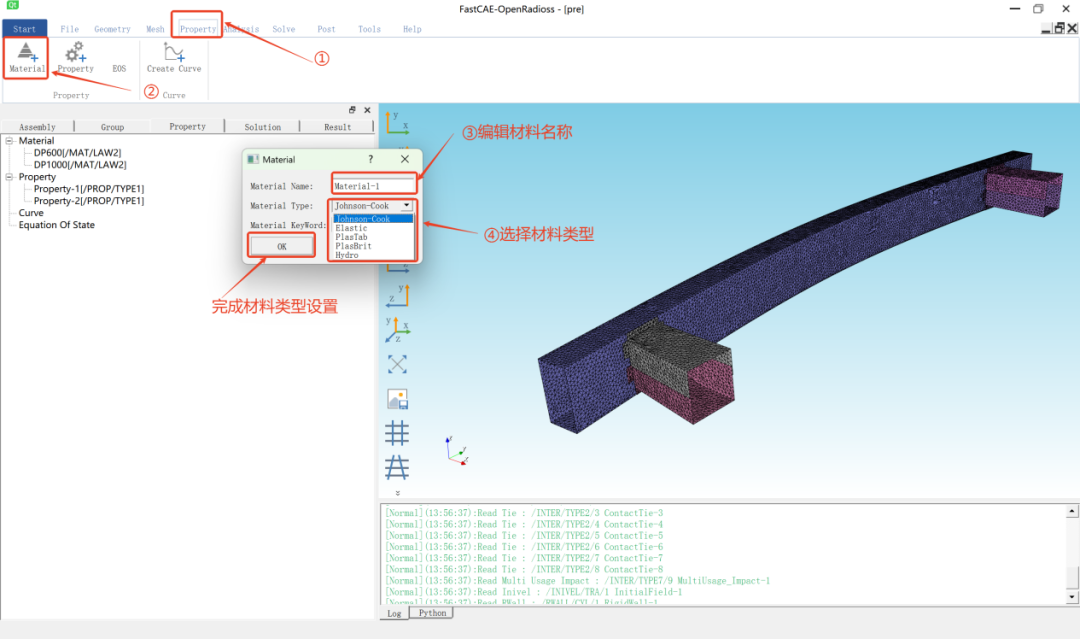The width and height of the screenshot is (1080, 639).
Task: Click the log scrollbar up arrow
Action: point(1072,511)
